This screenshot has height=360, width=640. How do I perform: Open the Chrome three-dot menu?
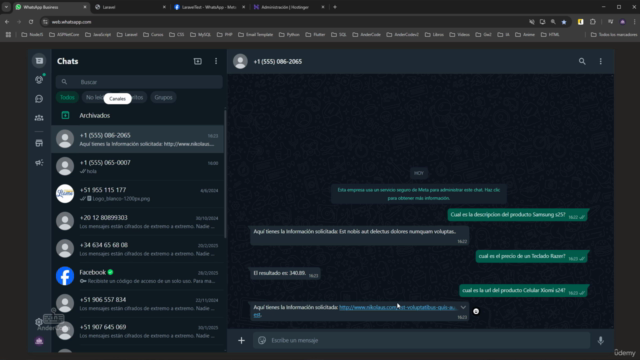coord(635,22)
